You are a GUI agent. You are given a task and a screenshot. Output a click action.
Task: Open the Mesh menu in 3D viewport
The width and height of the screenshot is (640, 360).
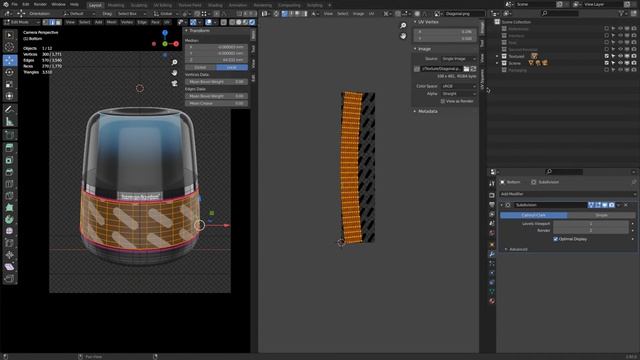(x=111, y=22)
